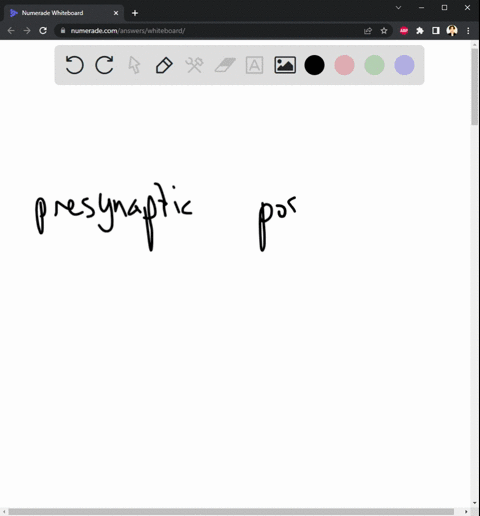Open the tab search dropdown chevron
The width and height of the screenshot is (480, 516).
(x=398, y=8)
